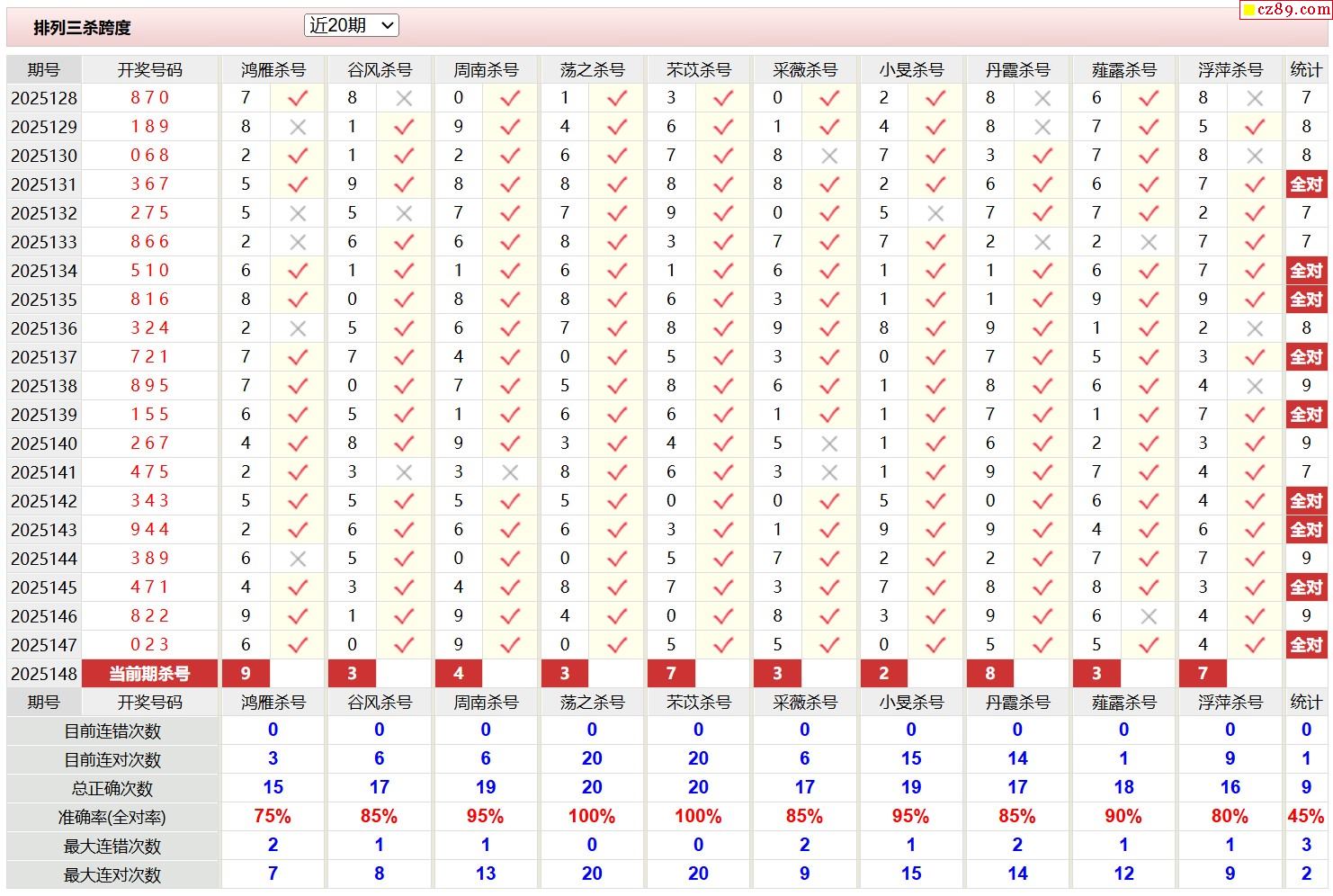The image size is (1333, 896).
Task: Select draw number 9 4 4 of period 2025143
Action: (x=150, y=529)
